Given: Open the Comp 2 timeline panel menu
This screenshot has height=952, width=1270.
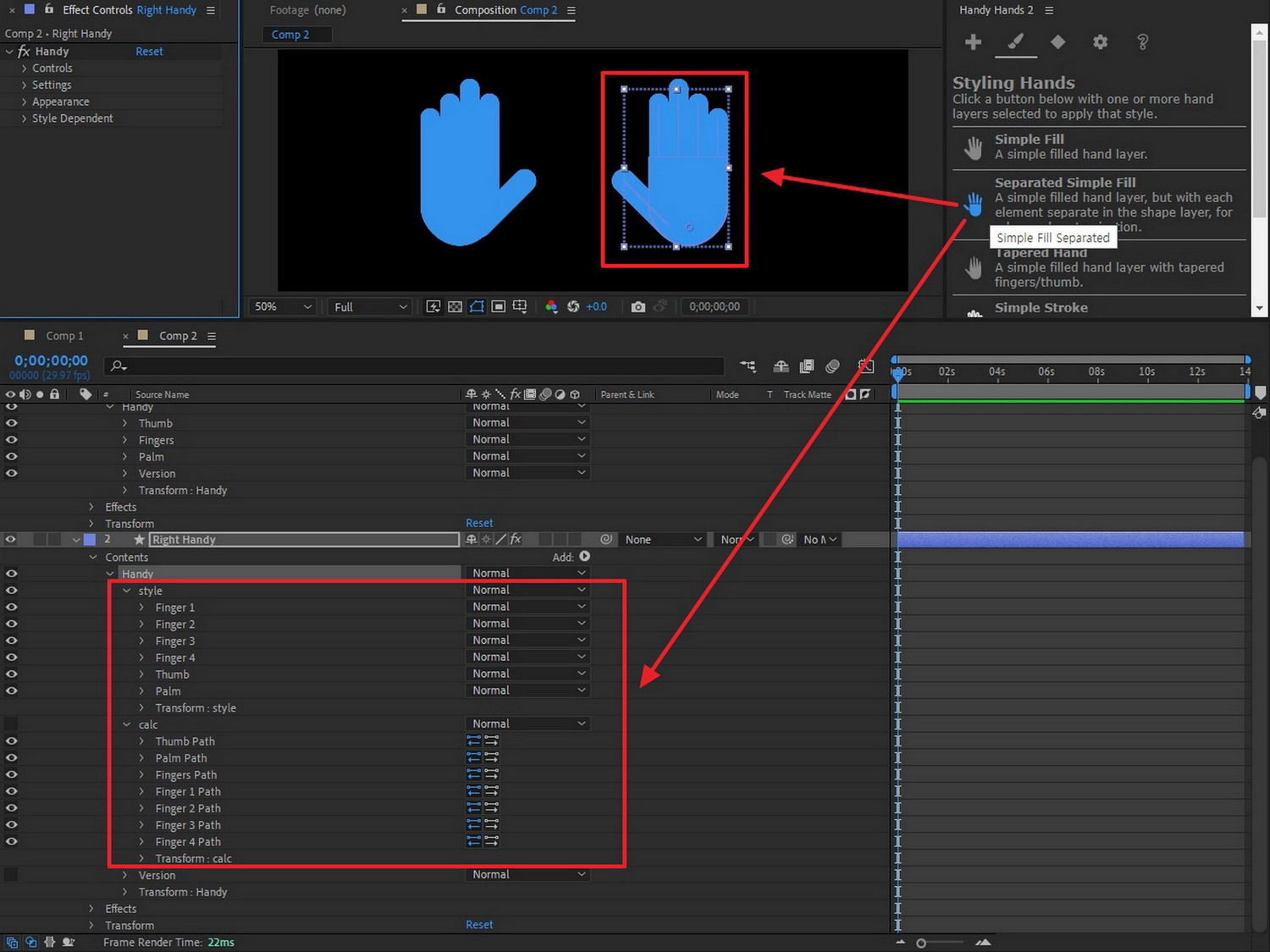Looking at the screenshot, I should tap(212, 336).
